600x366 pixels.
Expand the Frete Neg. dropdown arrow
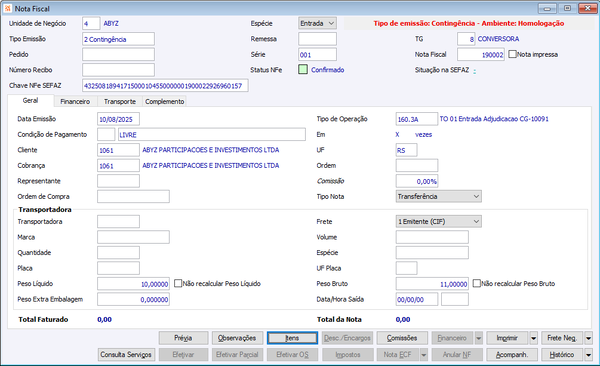click(x=589, y=338)
